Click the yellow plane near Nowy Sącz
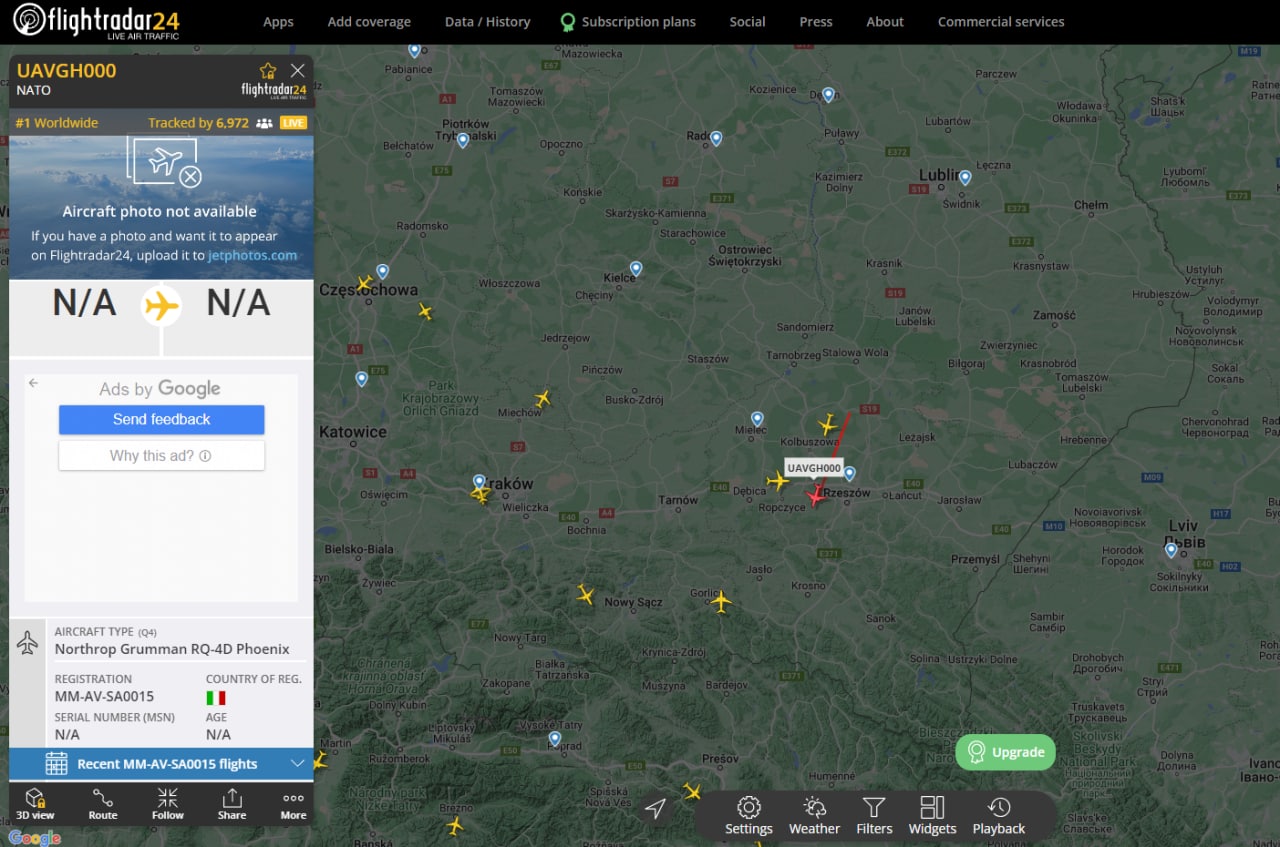Viewport: 1280px width, 847px height. point(586,595)
